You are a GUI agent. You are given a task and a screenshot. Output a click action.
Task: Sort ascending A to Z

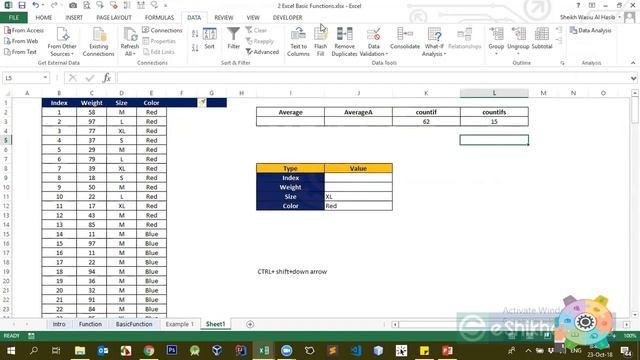pos(195,34)
